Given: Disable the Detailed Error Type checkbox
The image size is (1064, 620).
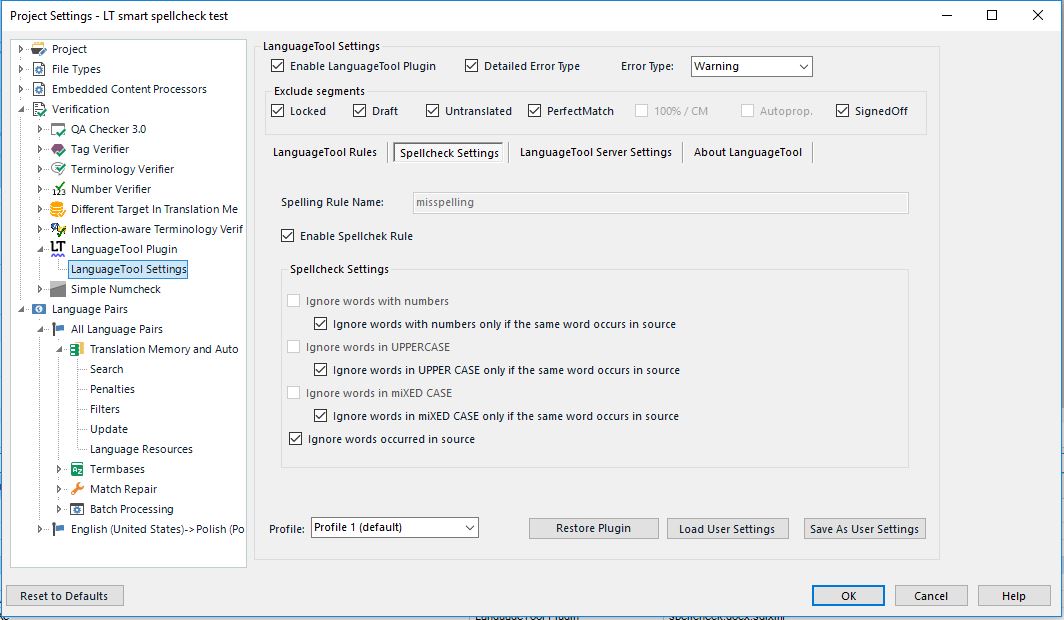Looking at the screenshot, I should point(471,66).
